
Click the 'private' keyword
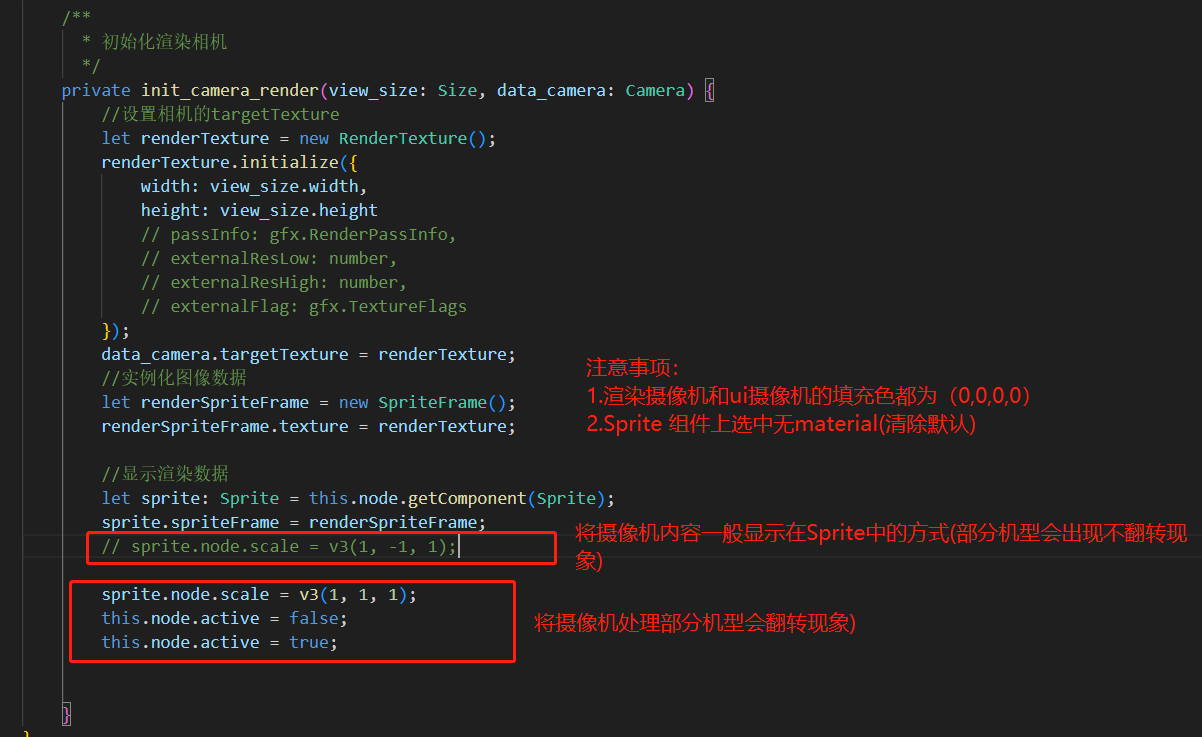(96, 90)
